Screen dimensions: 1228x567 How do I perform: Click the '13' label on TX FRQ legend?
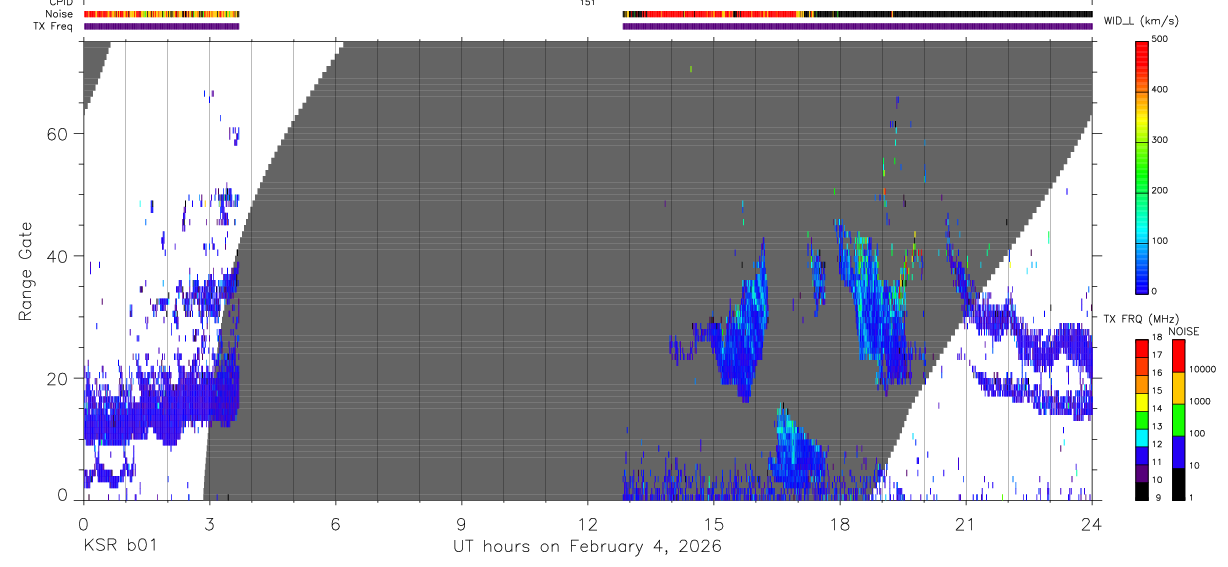click(x=1158, y=426)
